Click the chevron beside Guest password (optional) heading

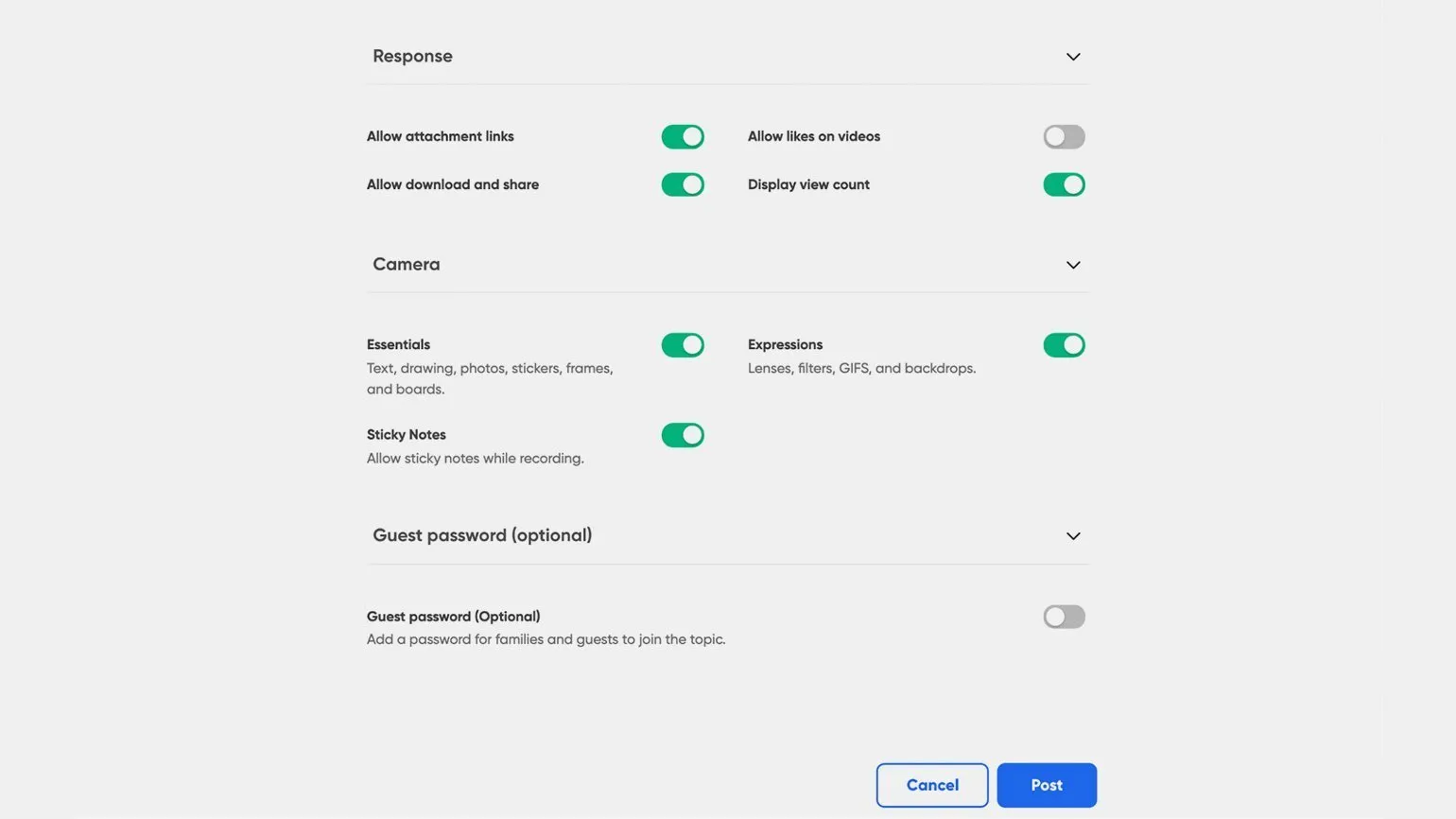[x=1073, y=536]
